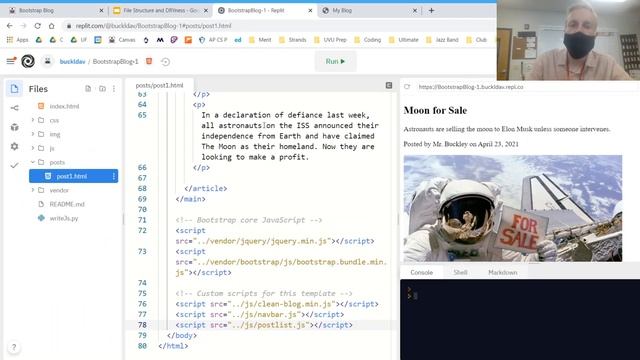Open the Merit bookmarks folder
This screenshot has height=360, width=640.
pyautogui.click(x=260, y=40)
